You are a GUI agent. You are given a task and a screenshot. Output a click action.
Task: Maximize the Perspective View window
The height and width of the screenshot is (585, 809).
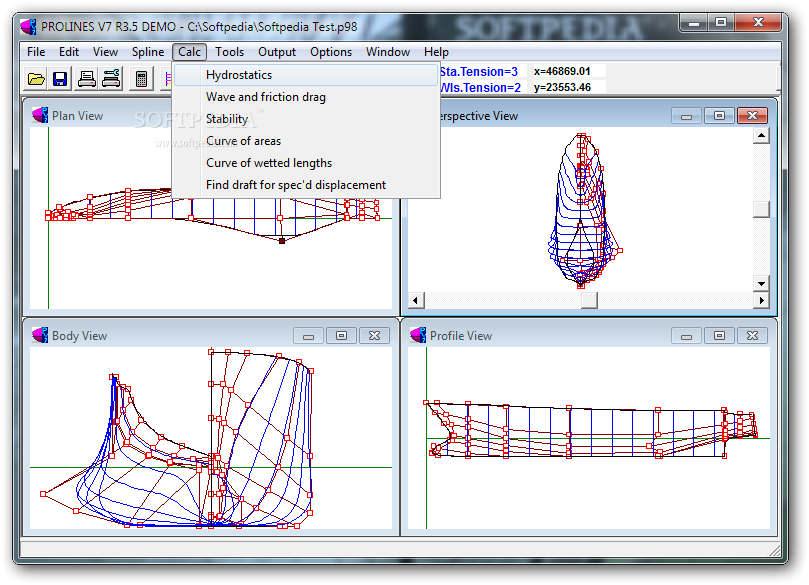[x=719, y=116]
